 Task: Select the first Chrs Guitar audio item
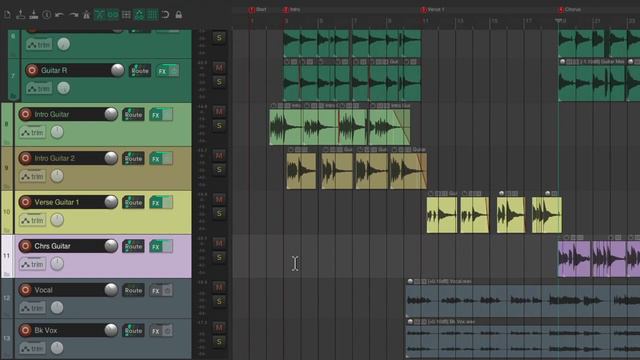pyautogui.click(x=574, y=259)
